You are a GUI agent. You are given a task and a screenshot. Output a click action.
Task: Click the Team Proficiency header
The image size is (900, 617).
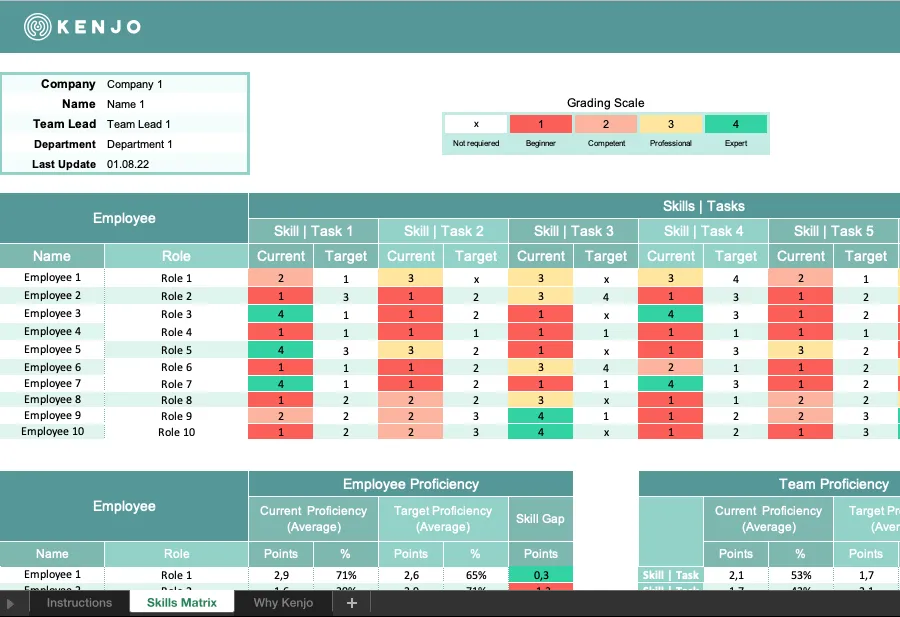click(833, 484)
